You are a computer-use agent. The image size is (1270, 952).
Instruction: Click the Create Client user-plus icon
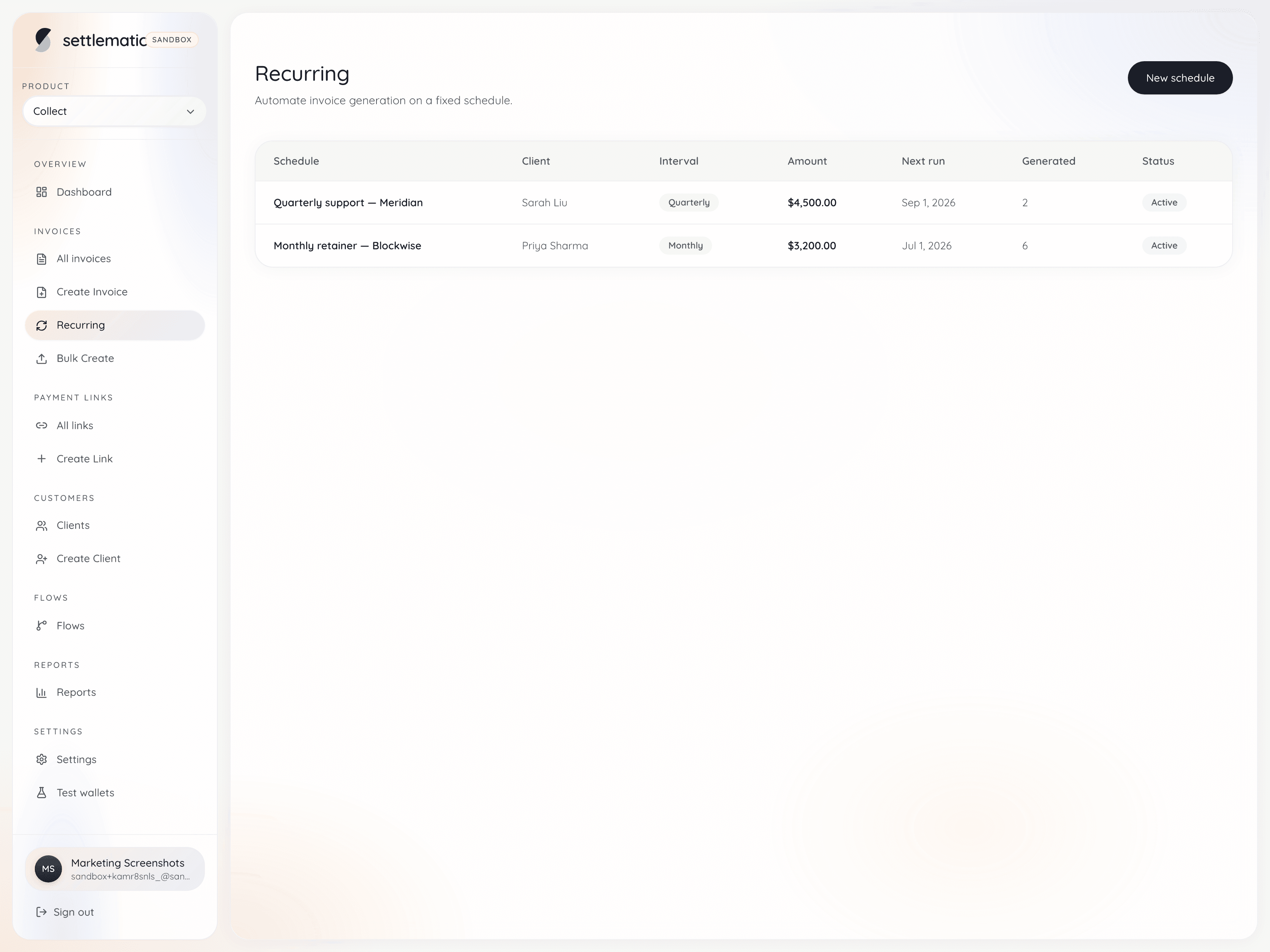click(x=41, y=559)
